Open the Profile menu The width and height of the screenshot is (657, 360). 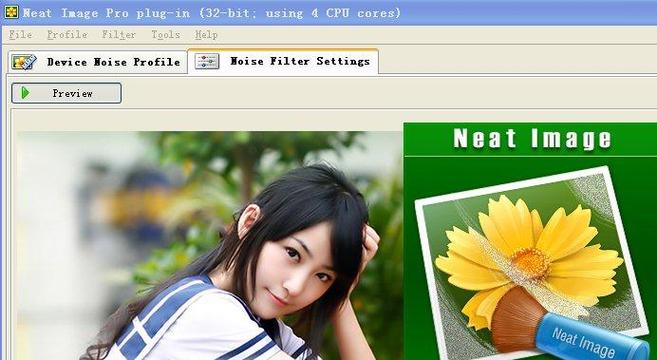coord(67,35)
